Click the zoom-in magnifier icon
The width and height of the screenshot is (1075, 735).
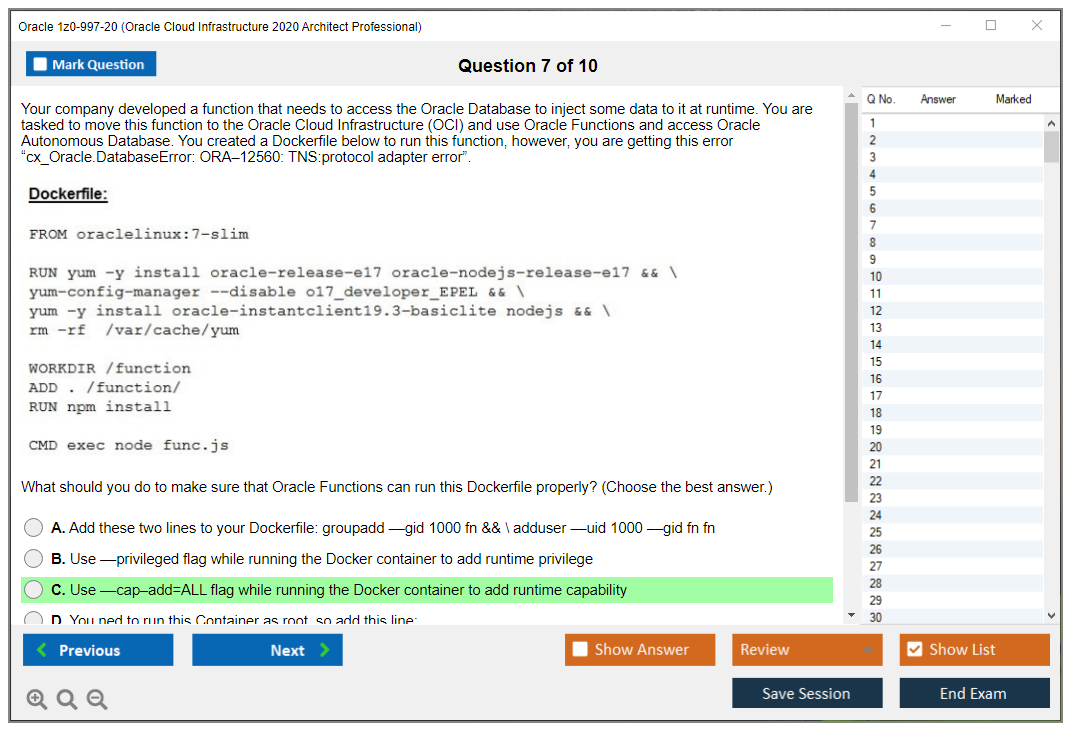coord(37,699)
